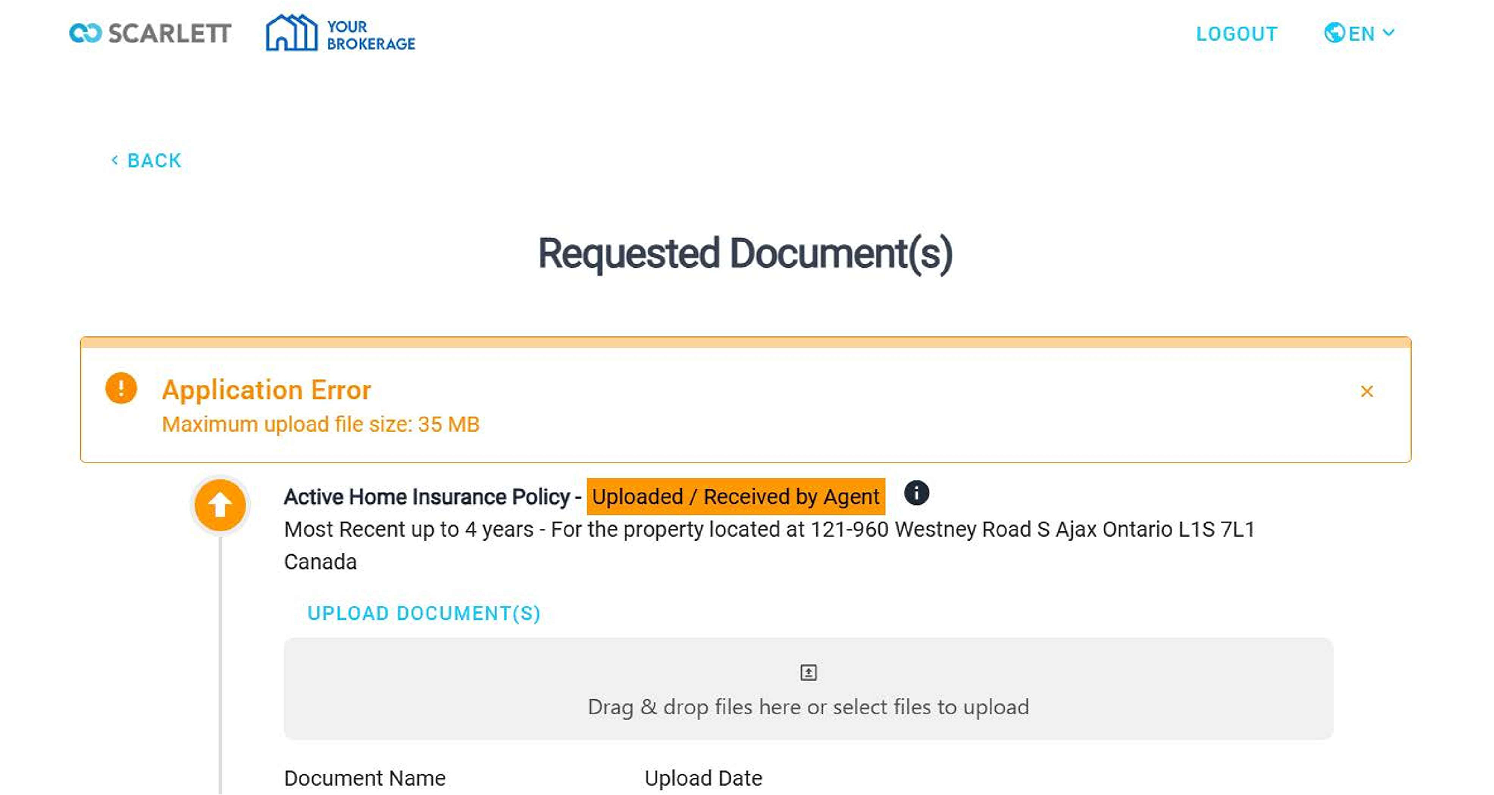Click the Scarlett infinity logo icon

(x=85, y=33)
